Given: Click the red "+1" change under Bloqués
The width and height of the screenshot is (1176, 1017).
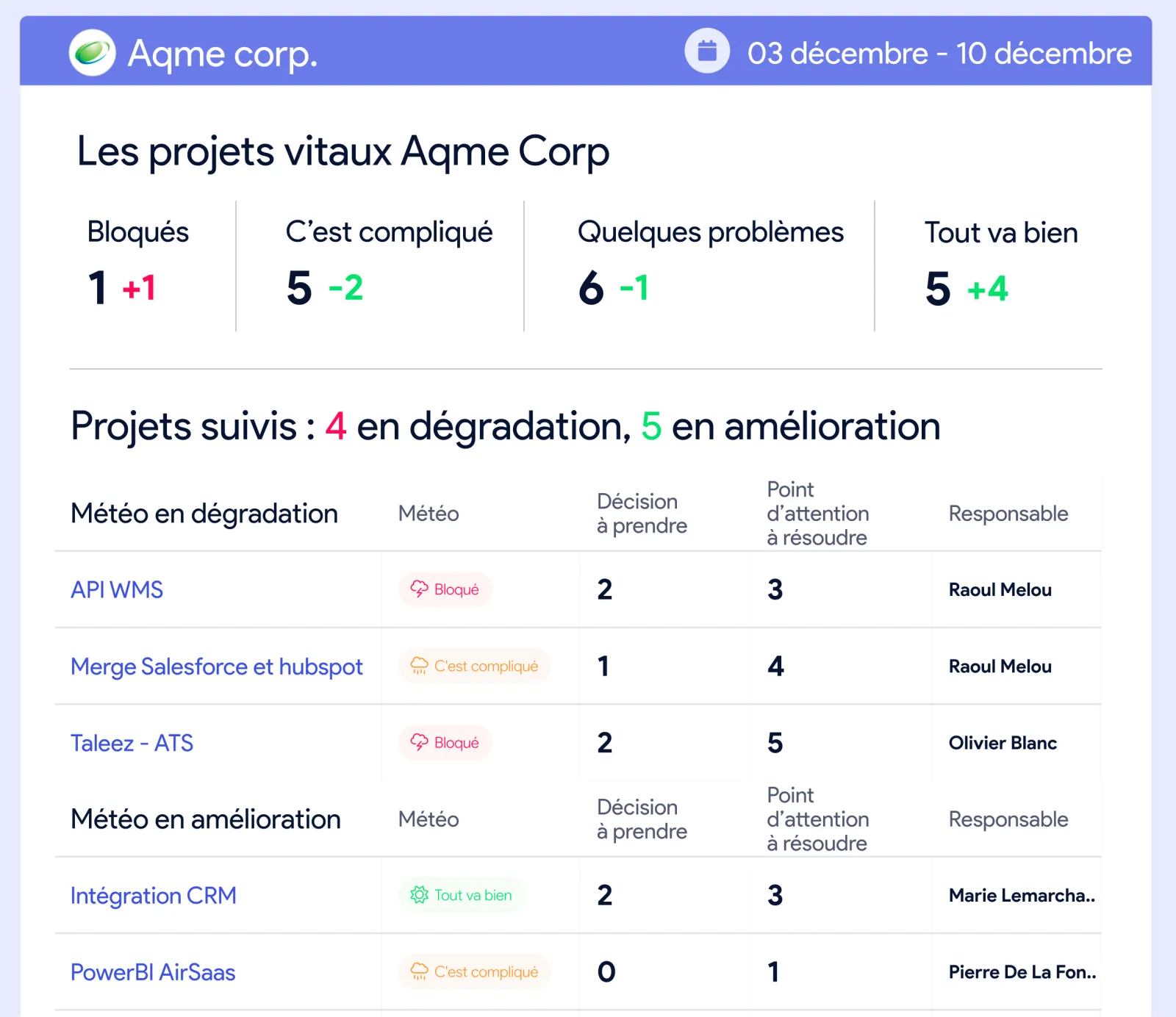Looking at the screenshot, I should coord(140,288).
